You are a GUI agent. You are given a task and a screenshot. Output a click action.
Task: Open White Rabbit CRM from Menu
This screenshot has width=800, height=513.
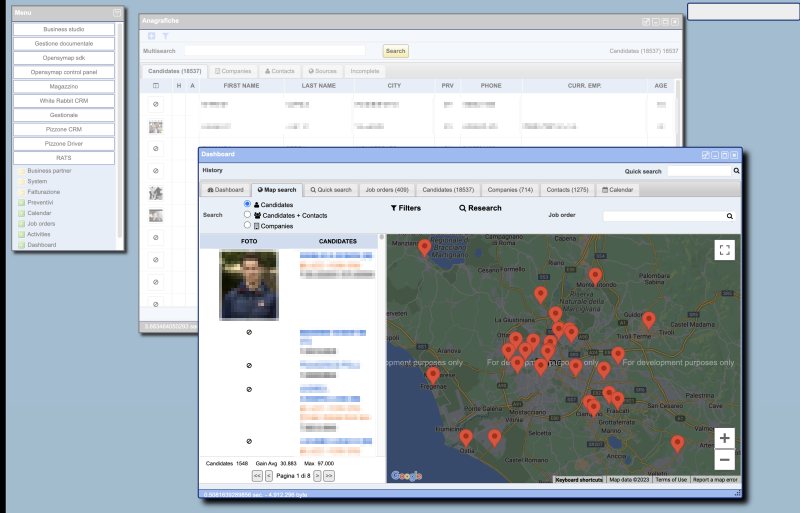64,101
